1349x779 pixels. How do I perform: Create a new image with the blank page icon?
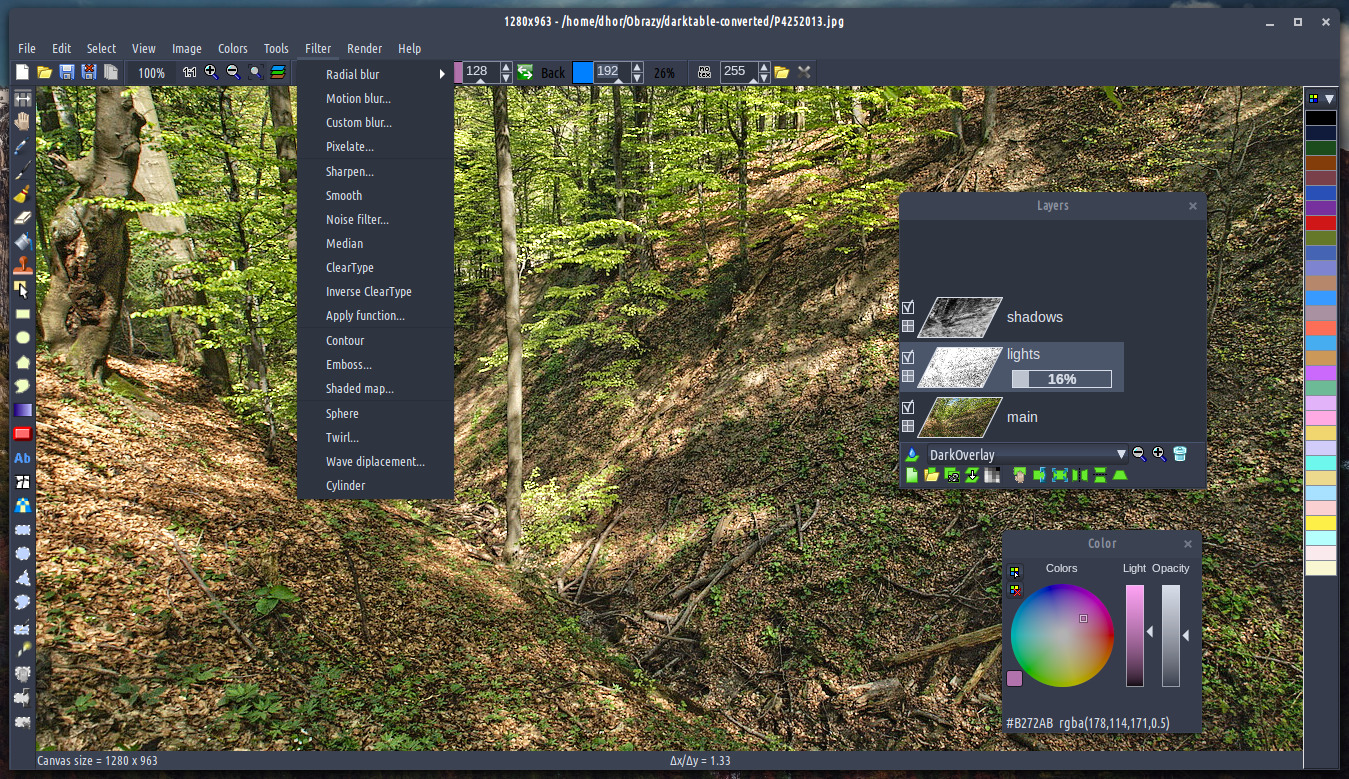[22, 72]
